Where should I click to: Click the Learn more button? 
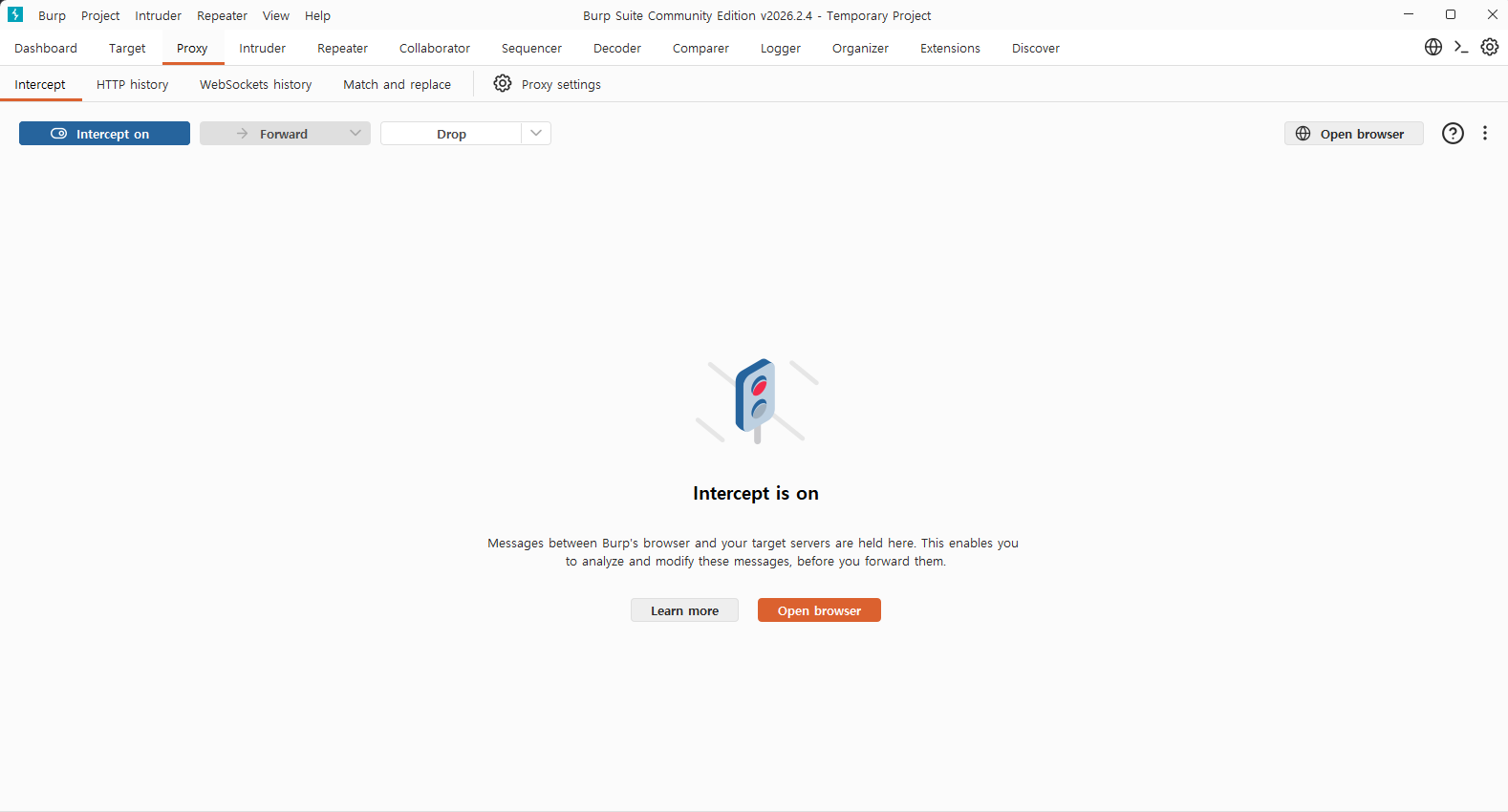pyautogui.click(x=684, y=610)
